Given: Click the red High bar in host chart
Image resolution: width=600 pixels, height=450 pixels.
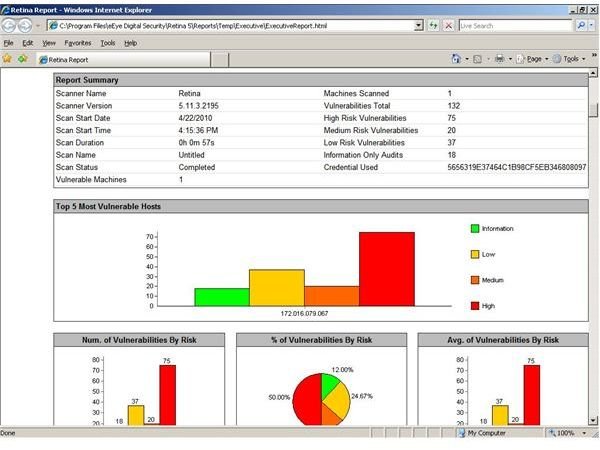Looking at the screenshot, I should pos(387,269).
